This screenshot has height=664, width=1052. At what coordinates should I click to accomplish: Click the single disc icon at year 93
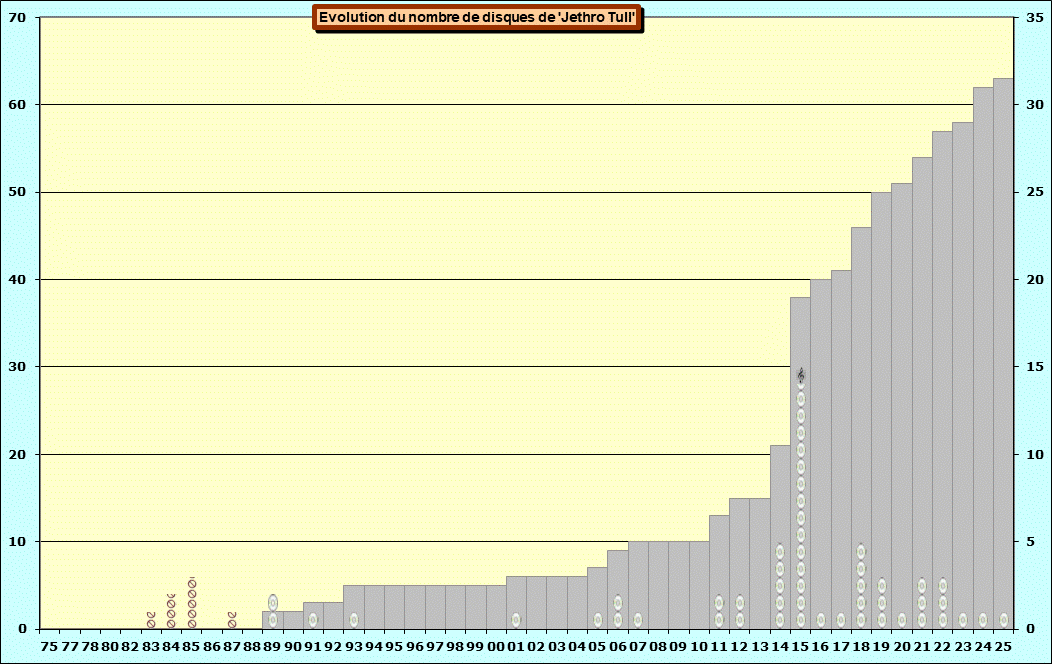click(354, 620)
